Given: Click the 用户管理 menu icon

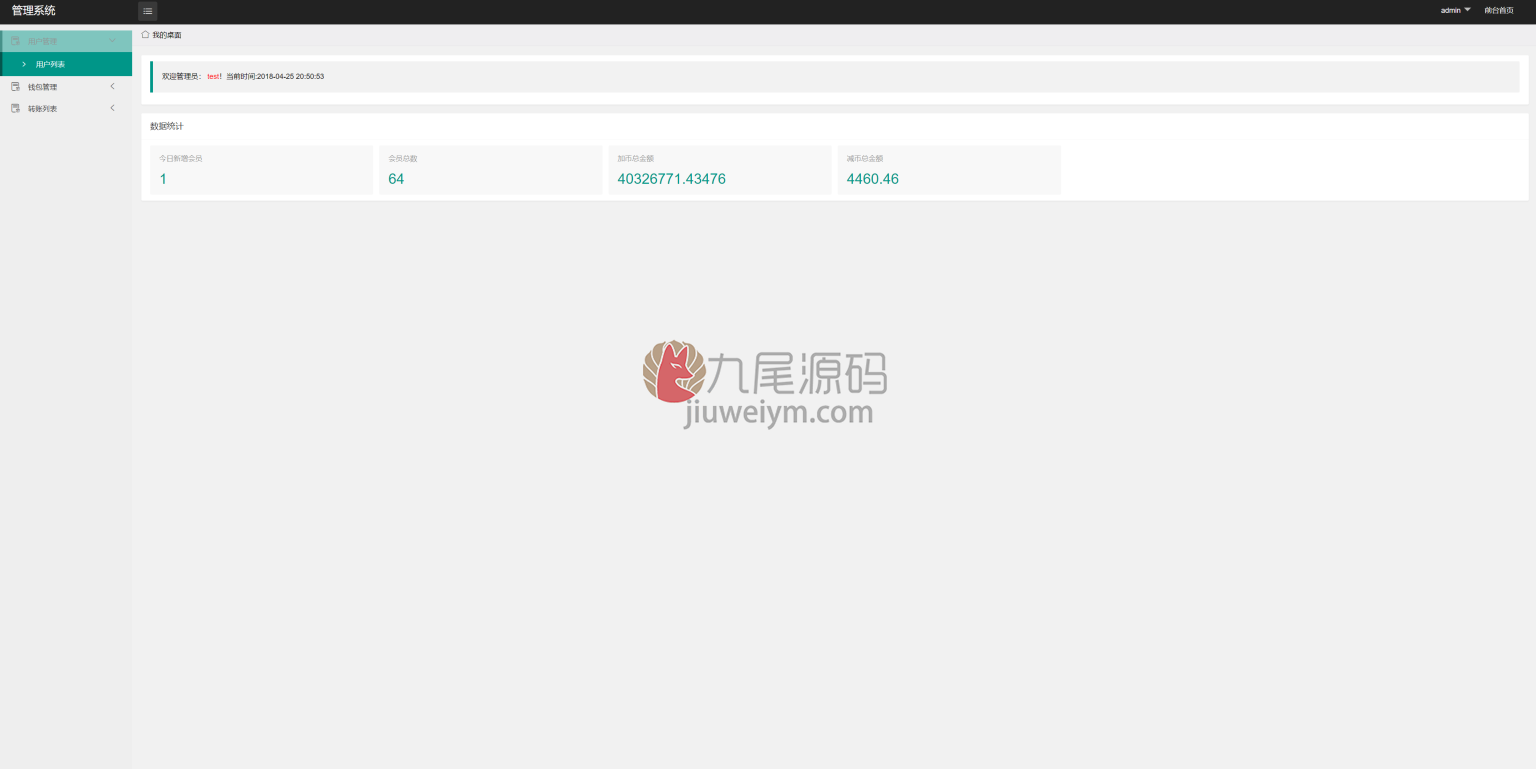Looking at the screenshot, I should tap(15, 41).
